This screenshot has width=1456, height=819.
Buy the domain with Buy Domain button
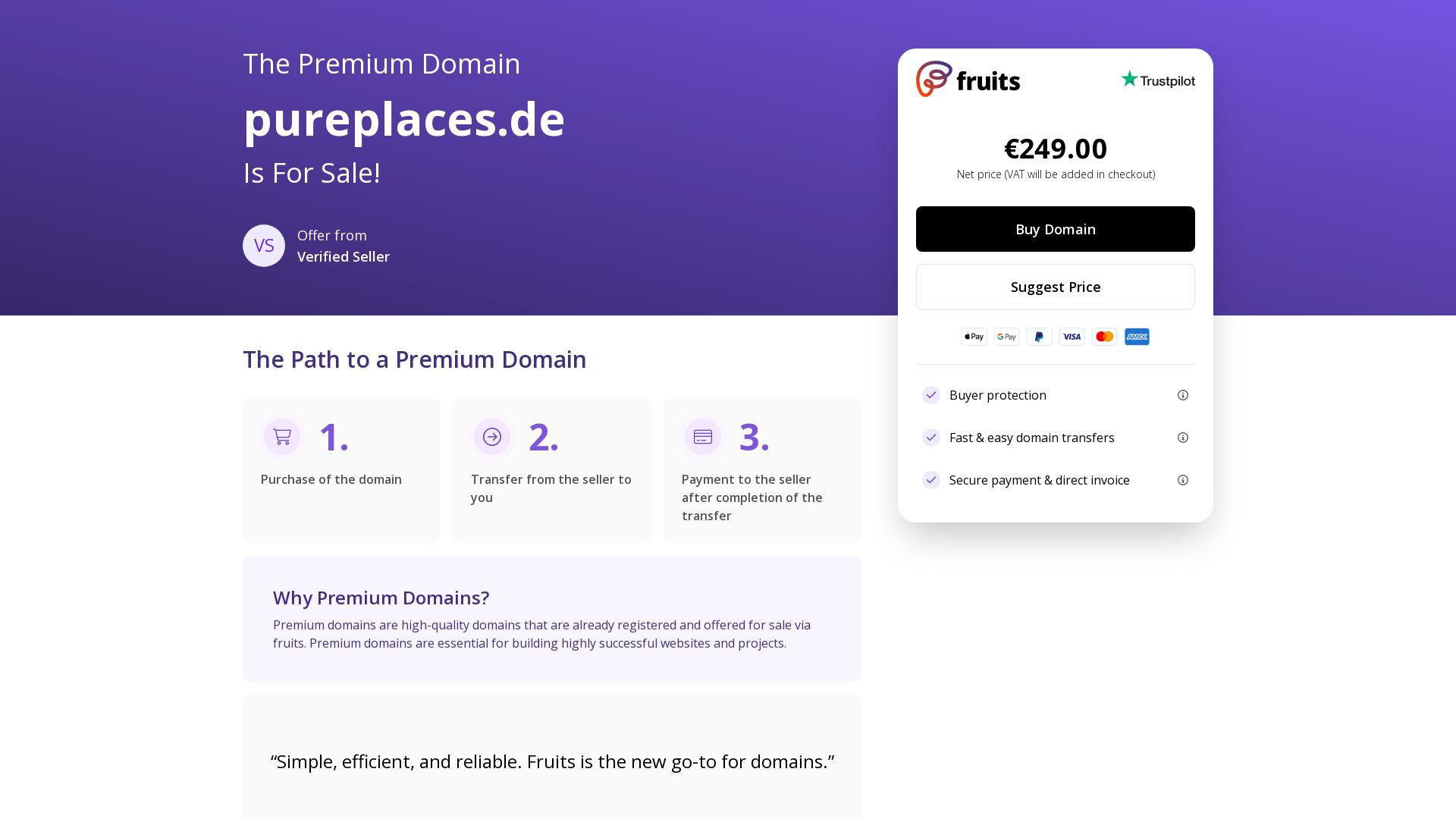(1056, 229)
